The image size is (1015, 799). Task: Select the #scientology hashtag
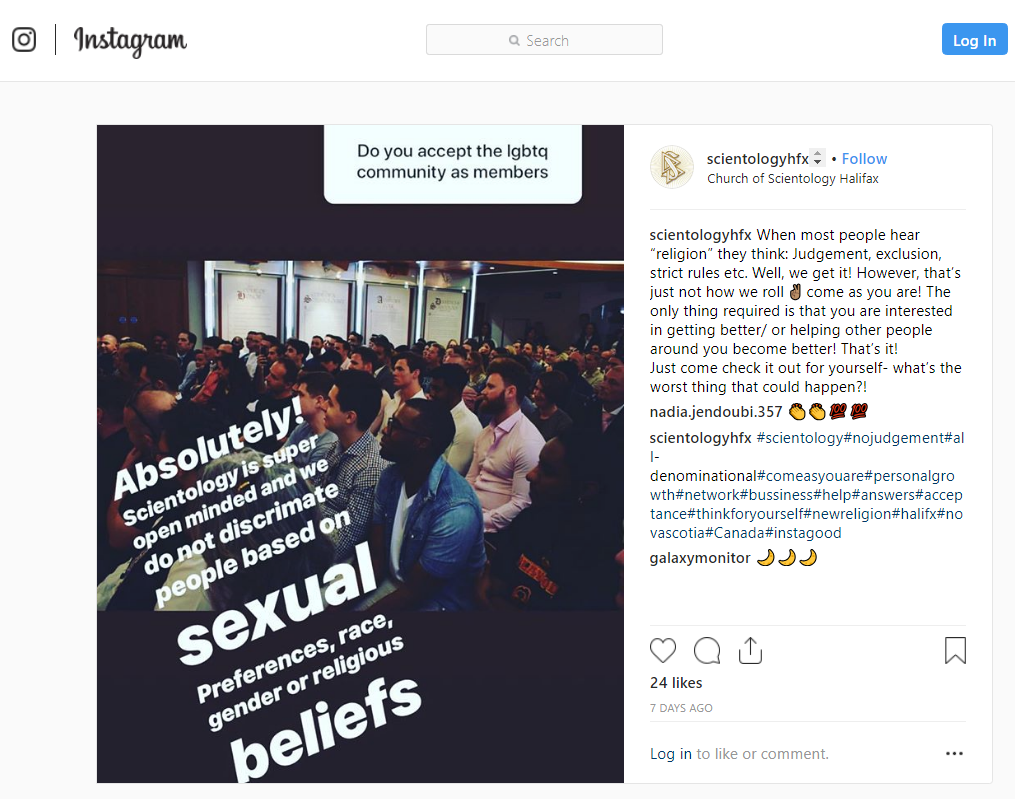[800, 438]
